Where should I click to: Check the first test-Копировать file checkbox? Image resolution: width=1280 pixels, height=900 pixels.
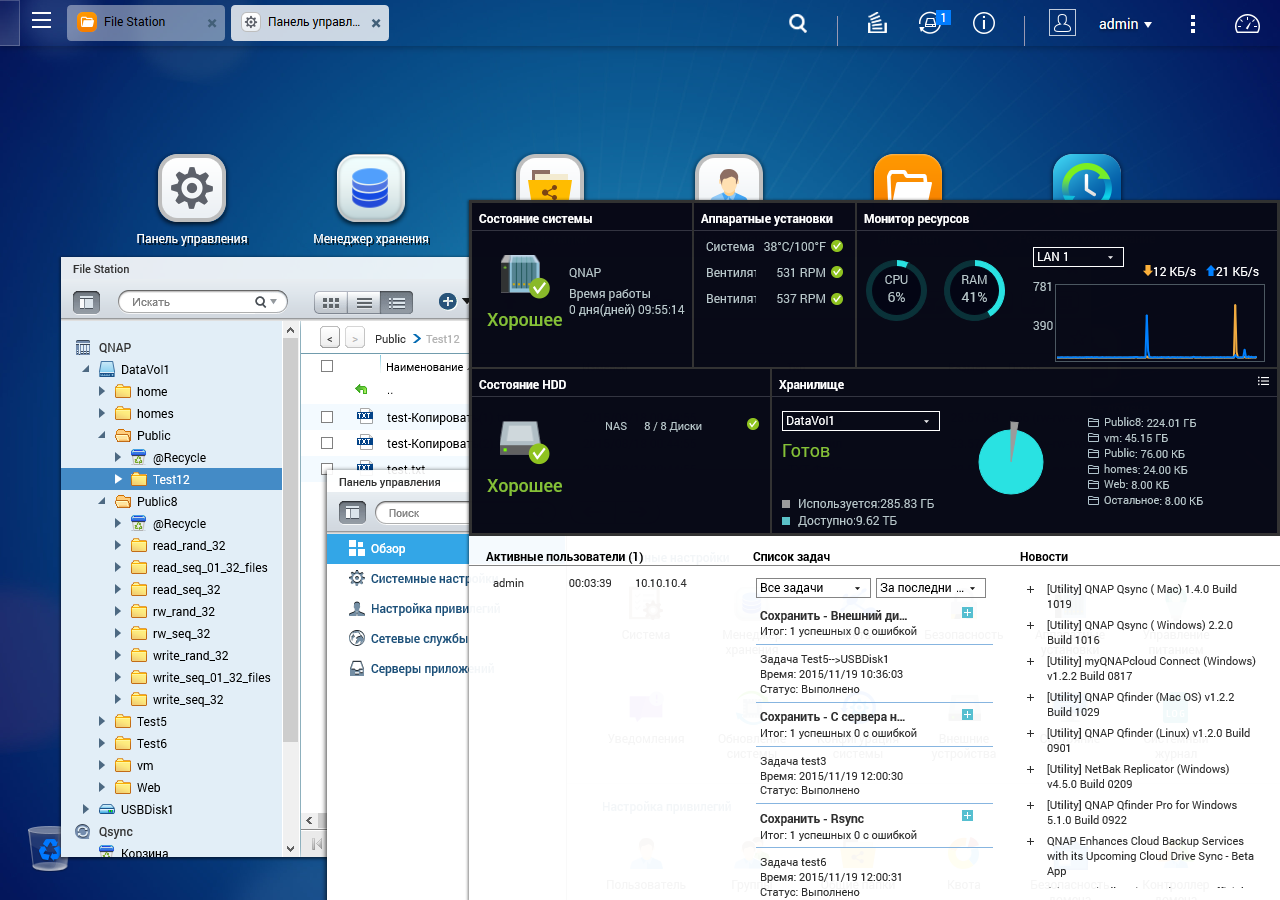[327, 417]
